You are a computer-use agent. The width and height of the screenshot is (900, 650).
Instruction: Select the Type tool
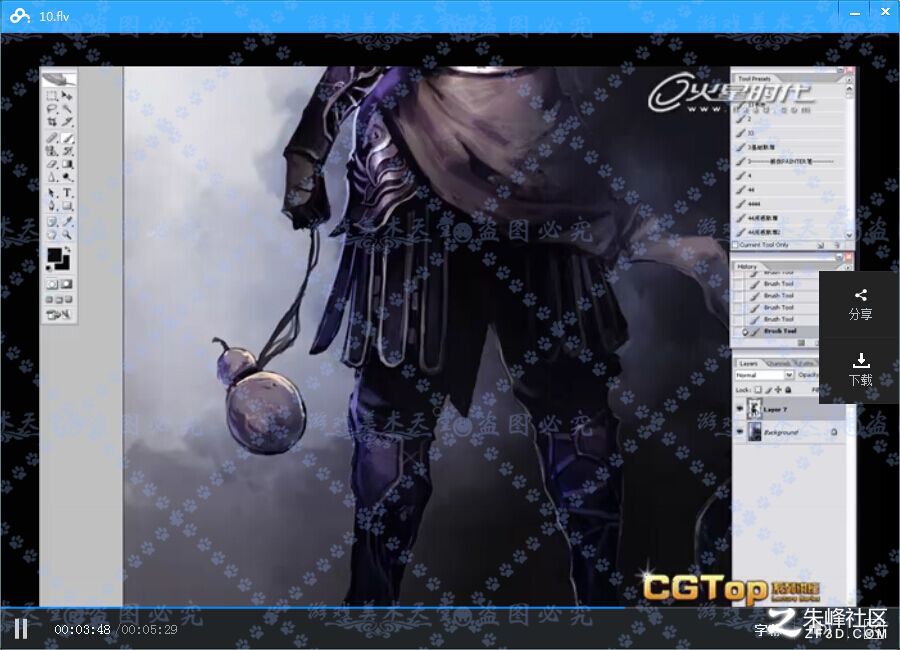(x=67, y=193)
